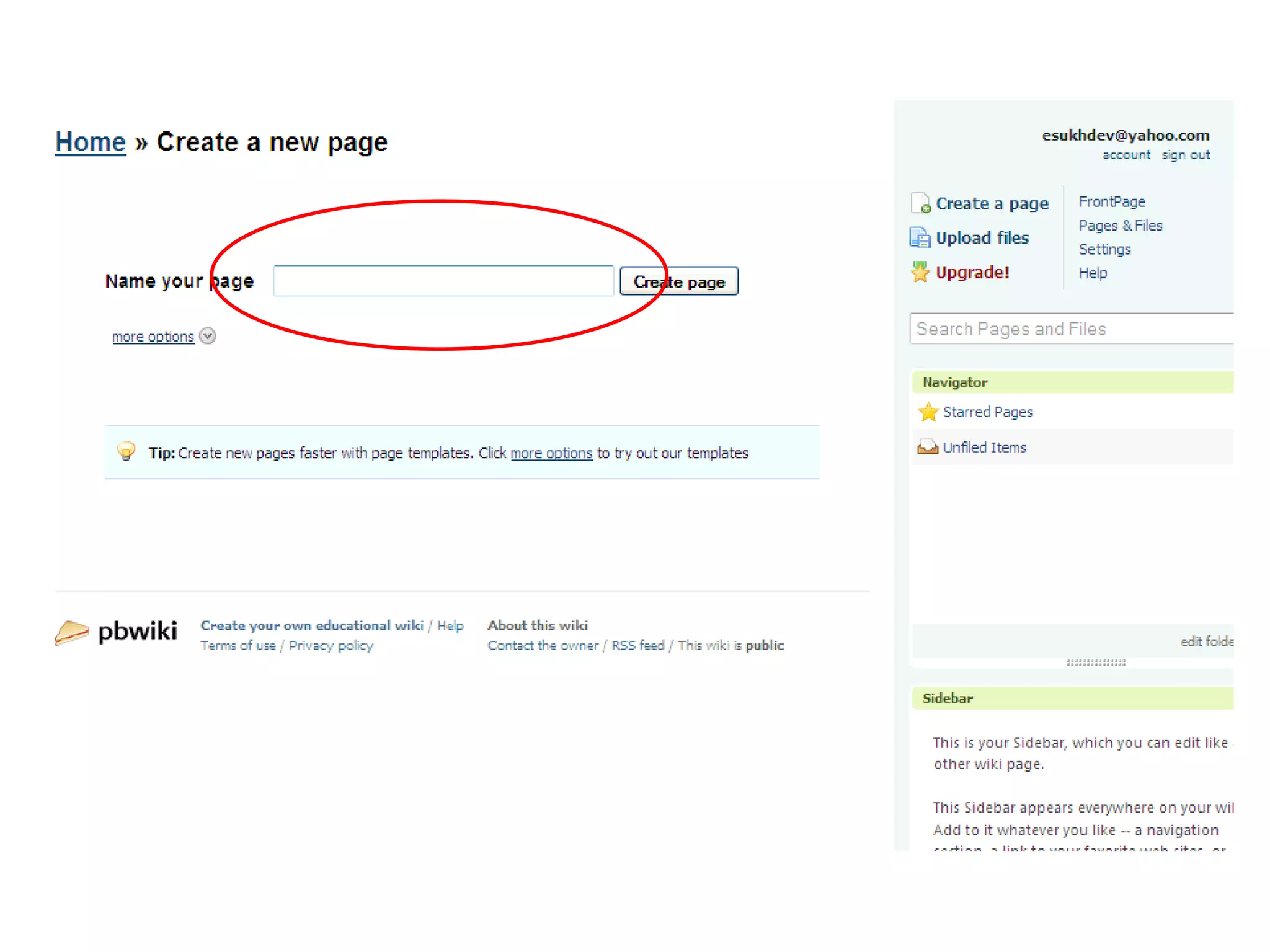The image size is (1270, 952).
Task: Click the Unfiled Items inbox icon
Action: (x=928, y=447)
